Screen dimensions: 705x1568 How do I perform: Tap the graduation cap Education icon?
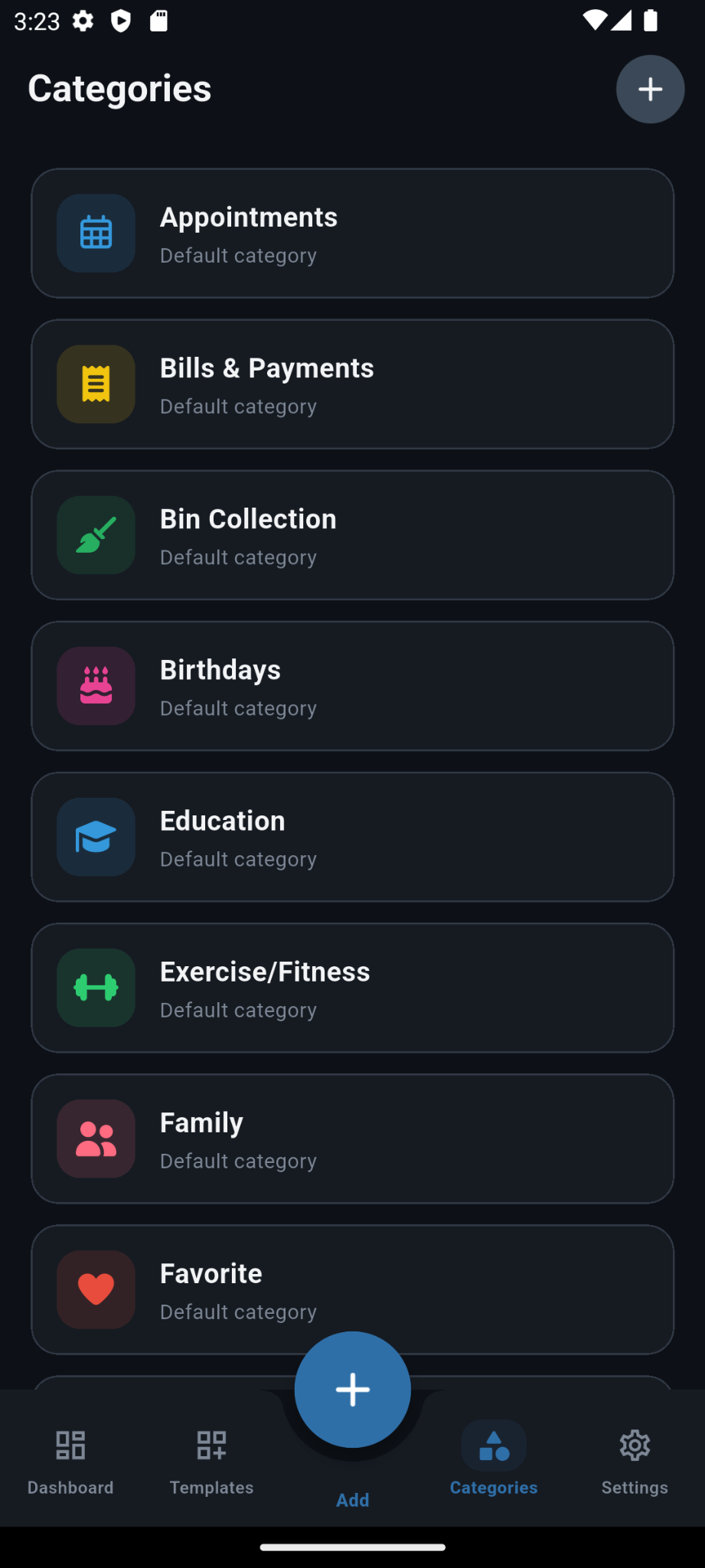[96, 836]
